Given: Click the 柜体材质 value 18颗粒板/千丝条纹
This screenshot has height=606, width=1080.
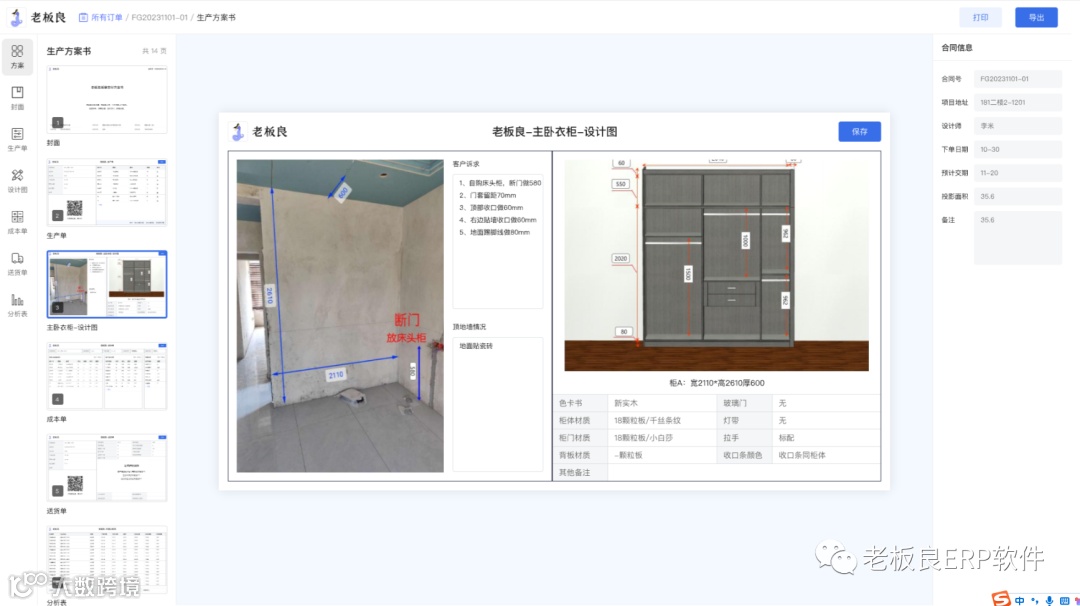Looking at the screenshot, I should click(647, 420).
